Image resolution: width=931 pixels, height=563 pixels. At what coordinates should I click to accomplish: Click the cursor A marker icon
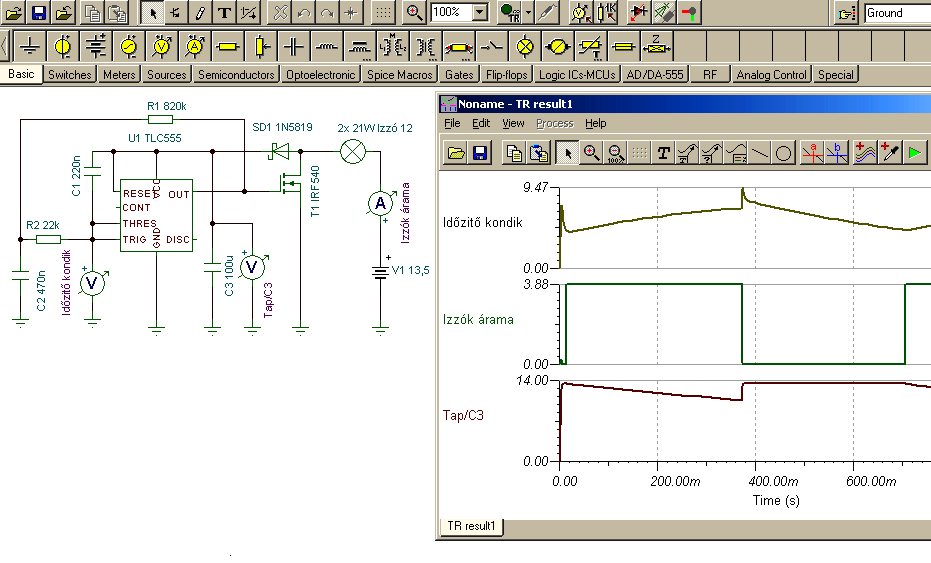pos(814,153)
